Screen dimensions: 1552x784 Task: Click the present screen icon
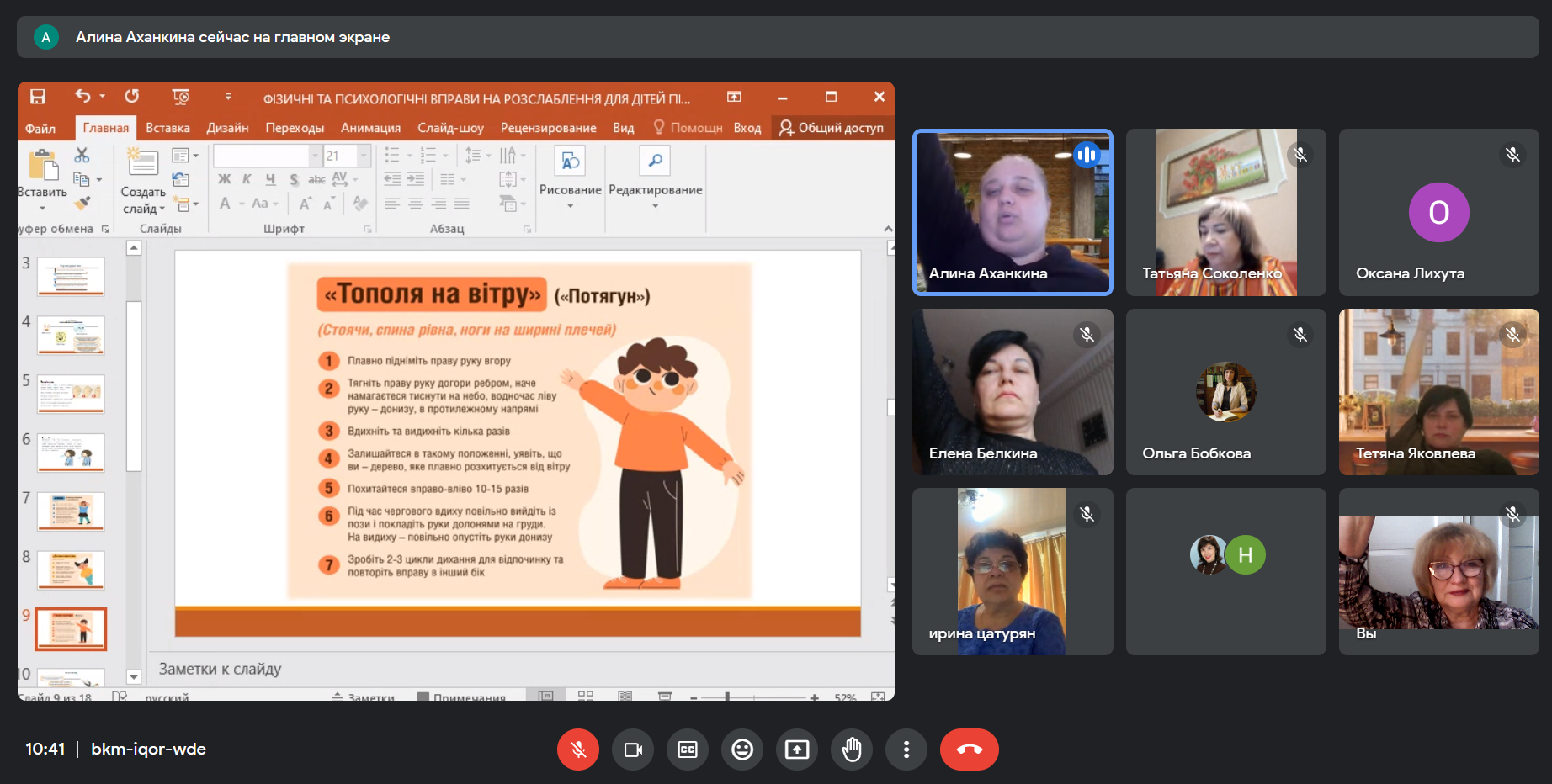(797, 750)
